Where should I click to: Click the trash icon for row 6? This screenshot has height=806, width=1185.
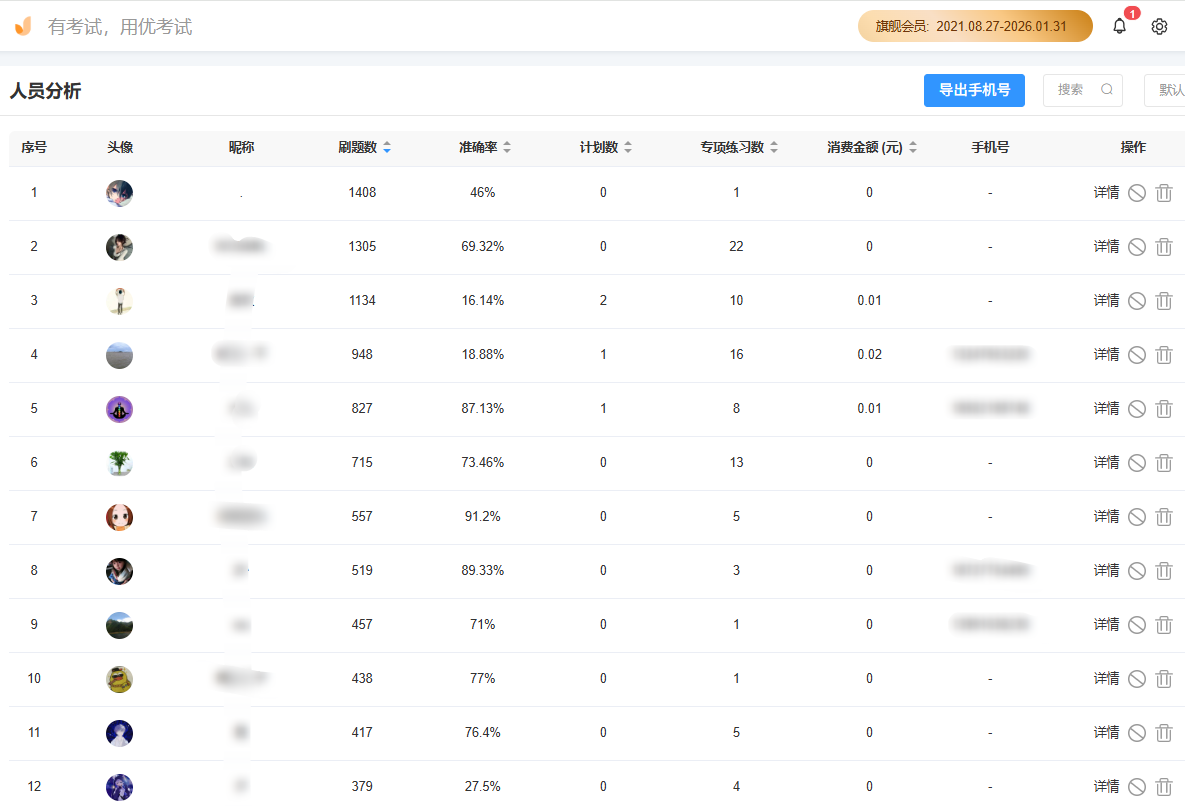[x=1164, y=463]
